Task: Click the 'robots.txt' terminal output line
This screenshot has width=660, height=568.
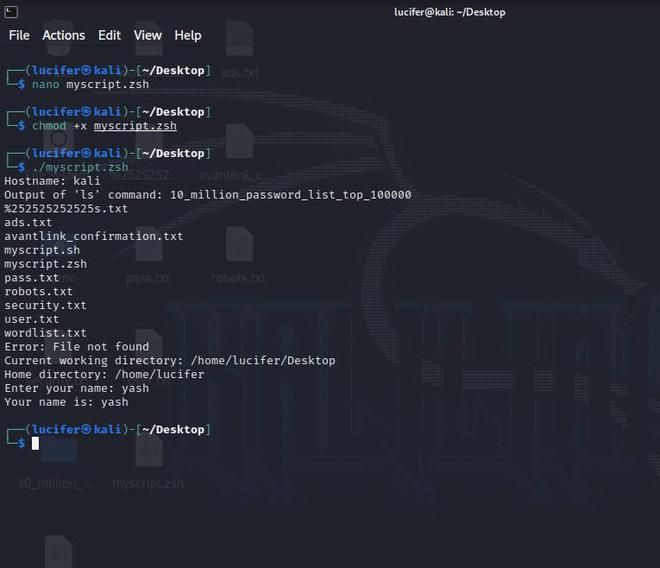Action: [x=38, y=291]
